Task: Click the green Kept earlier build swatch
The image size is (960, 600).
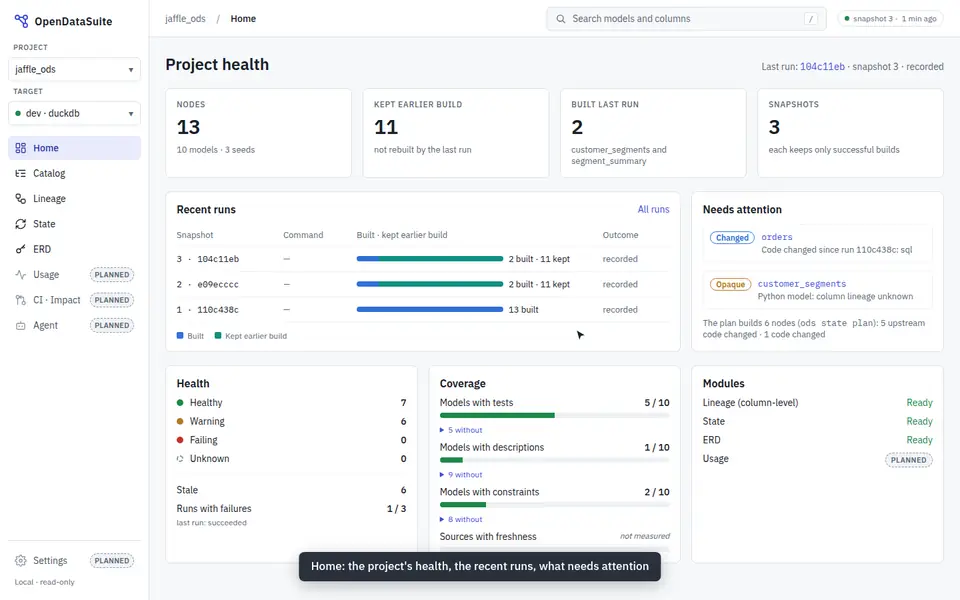Action: (x=218, y=336)
